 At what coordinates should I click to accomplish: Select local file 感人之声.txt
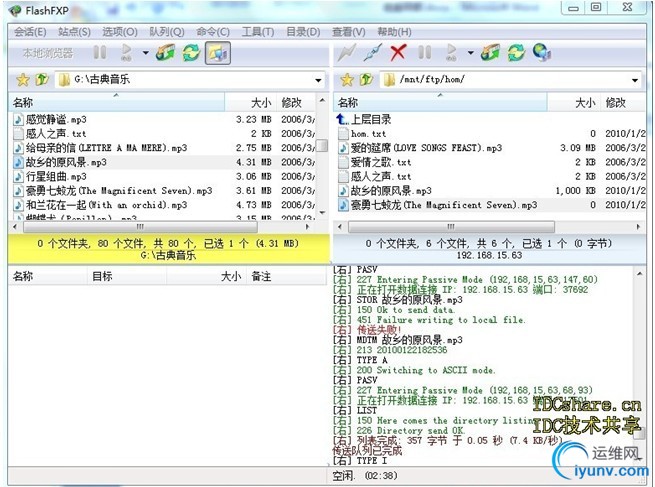point(163,134)
